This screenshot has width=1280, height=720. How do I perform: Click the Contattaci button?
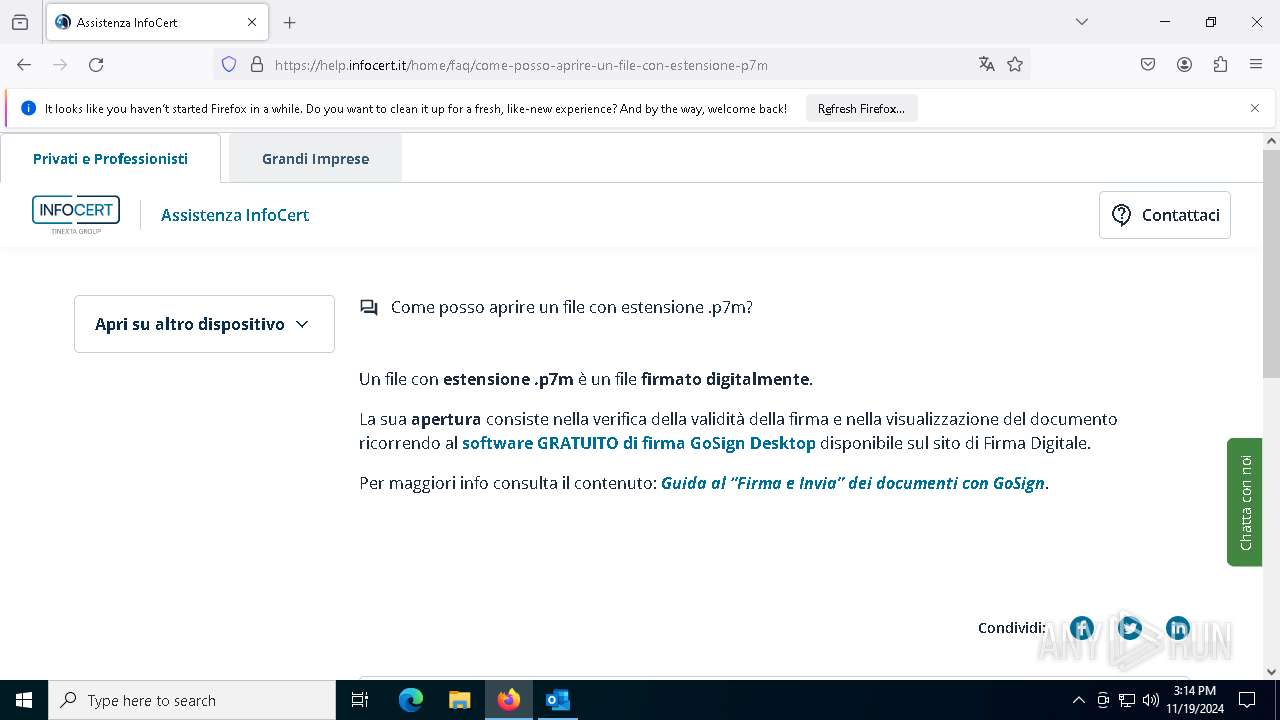coord(1165,215)
